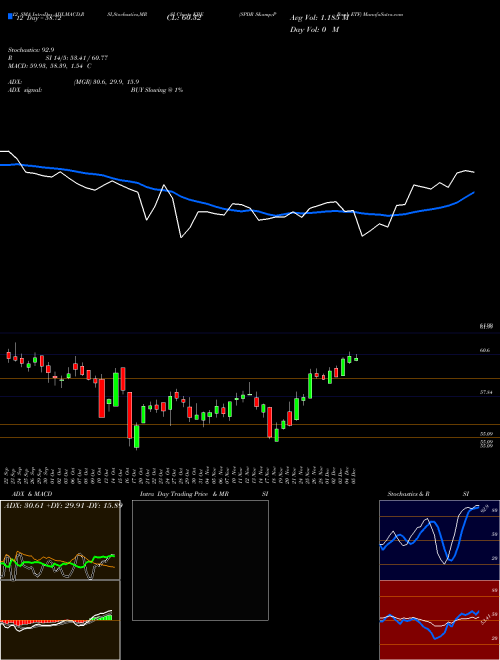Click the 'ADX signal:' label

[25, 90]
